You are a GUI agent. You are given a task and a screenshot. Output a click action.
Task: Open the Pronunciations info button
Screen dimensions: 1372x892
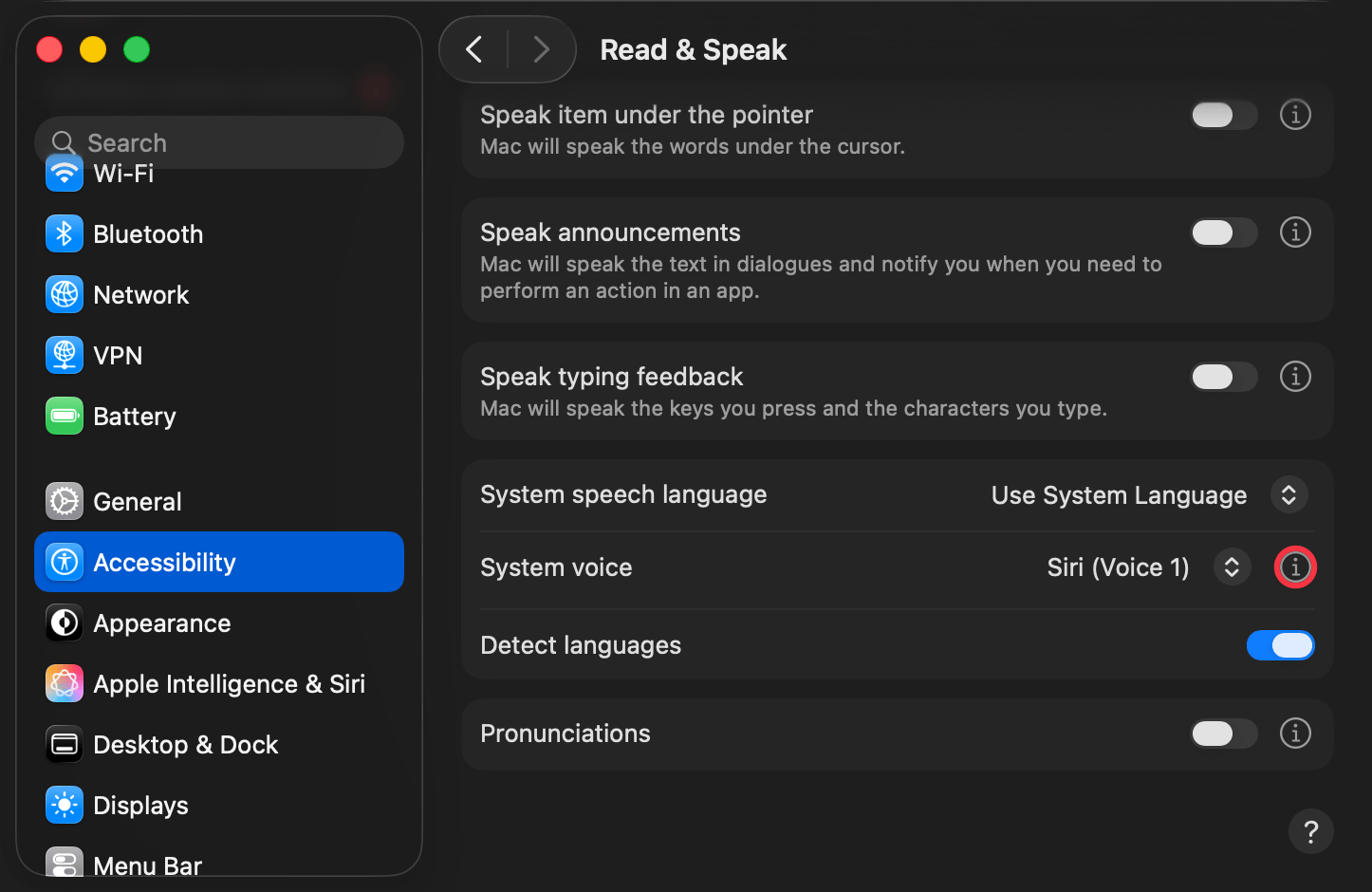1295,734
